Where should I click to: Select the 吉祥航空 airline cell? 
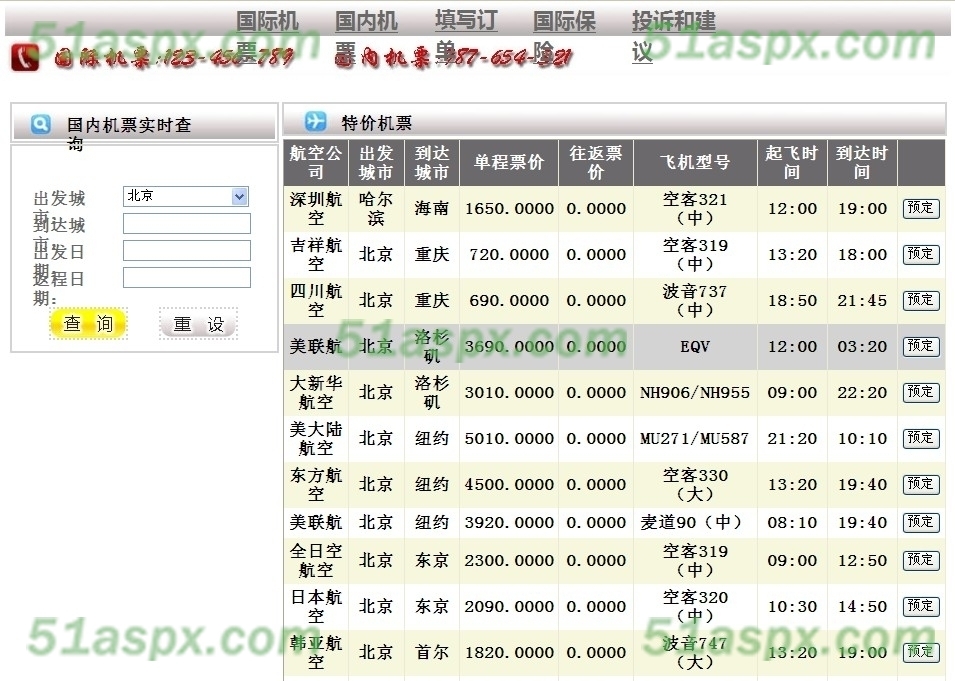(x=315, y=254)
